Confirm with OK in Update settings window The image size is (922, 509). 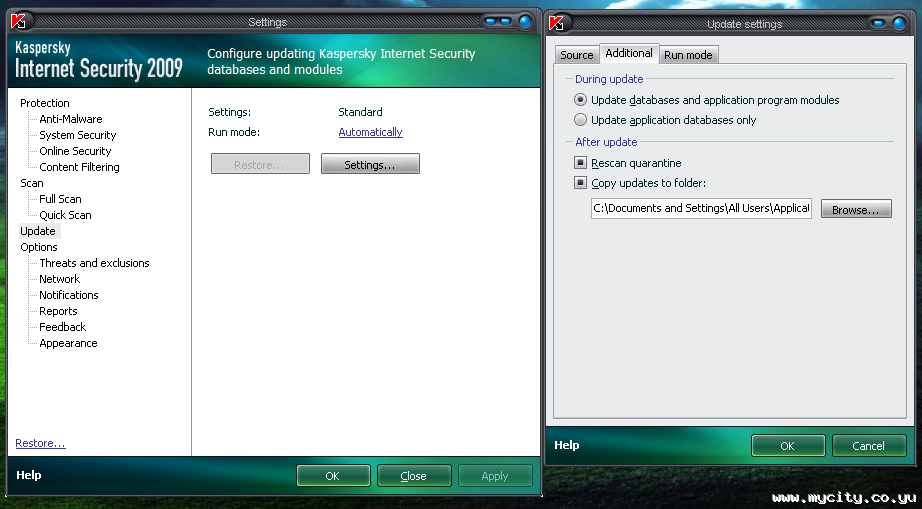click(787, 446)
